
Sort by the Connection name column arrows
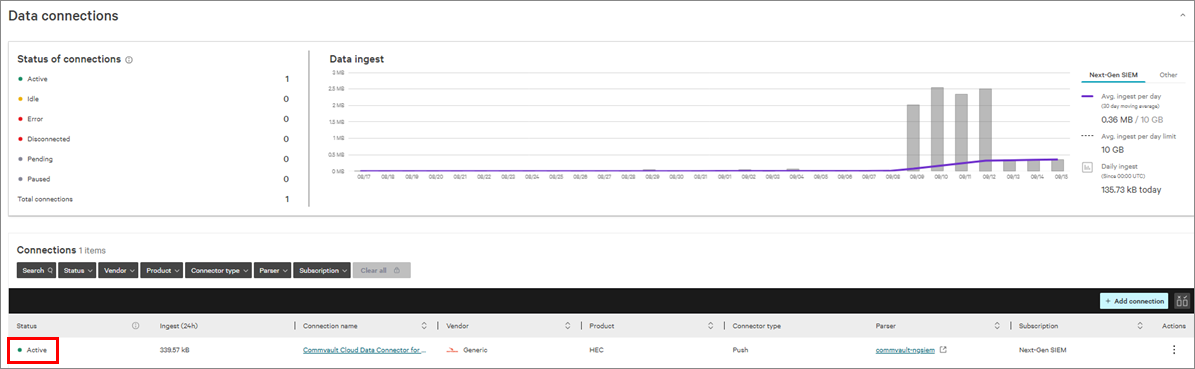click(x=424, y=326)
